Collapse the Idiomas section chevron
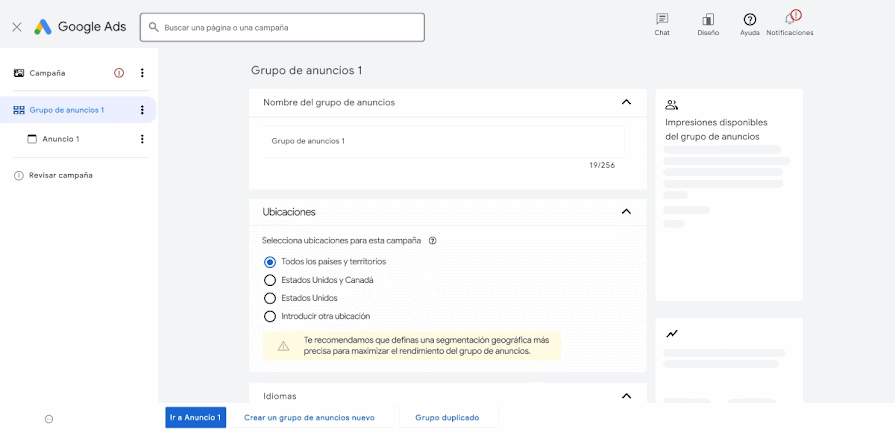 coord(626,396)
